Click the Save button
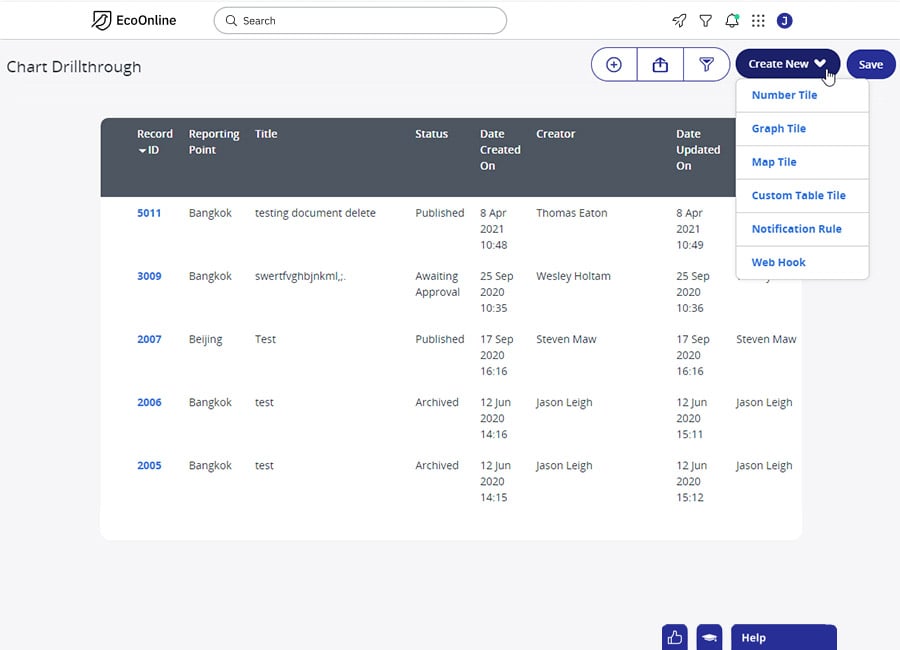Viewport: 900px width, 650px height. pyautogui.click(x=871, y=64)
